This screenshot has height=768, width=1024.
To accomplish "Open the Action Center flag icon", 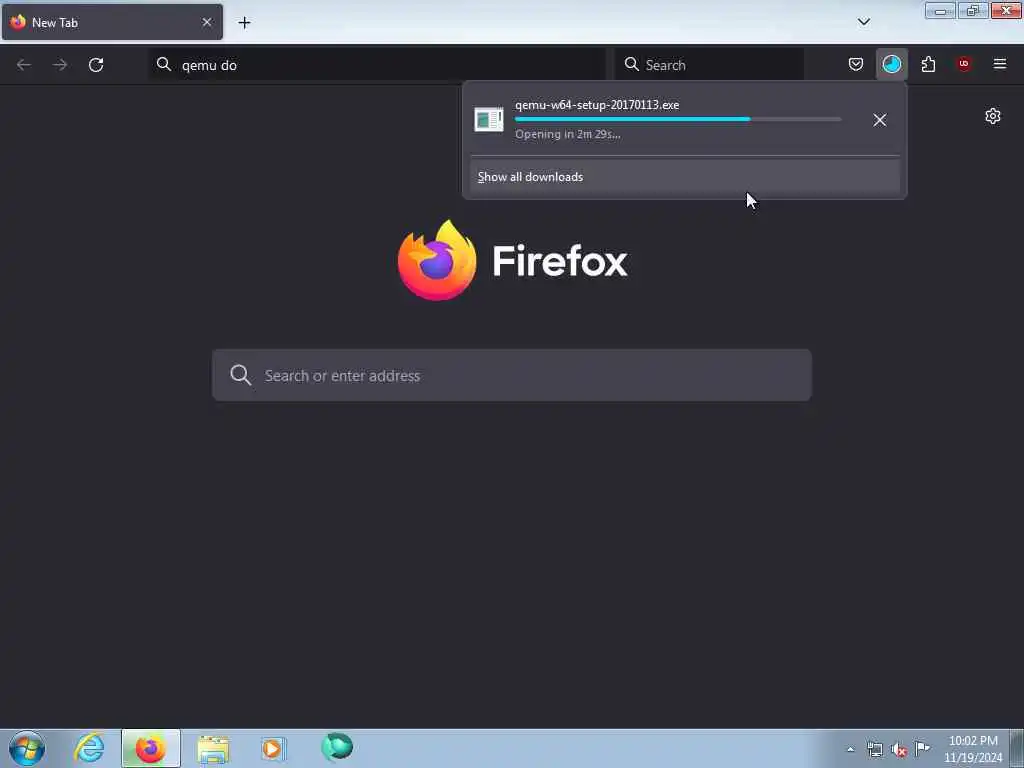I will (x=922, y=748).
